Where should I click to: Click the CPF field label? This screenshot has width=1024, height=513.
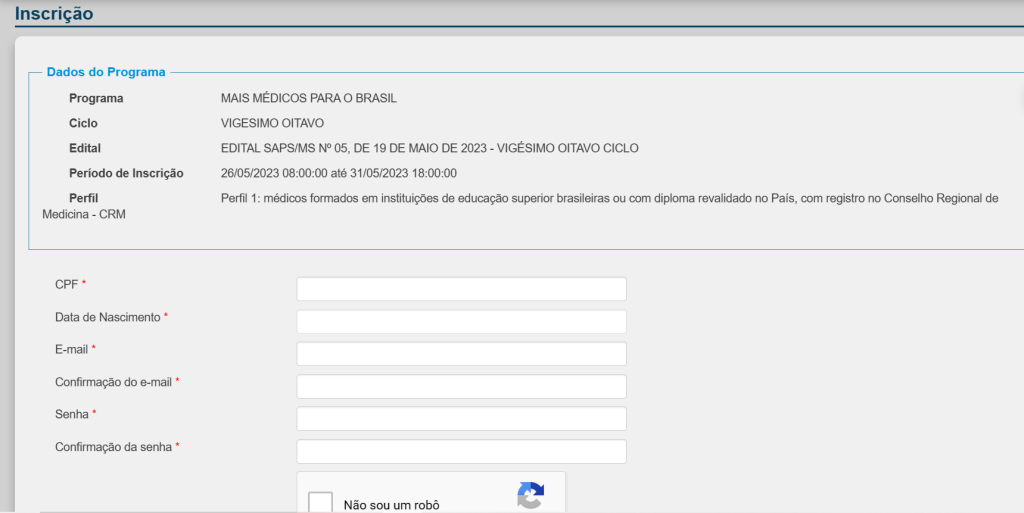[x=66, y=285]
